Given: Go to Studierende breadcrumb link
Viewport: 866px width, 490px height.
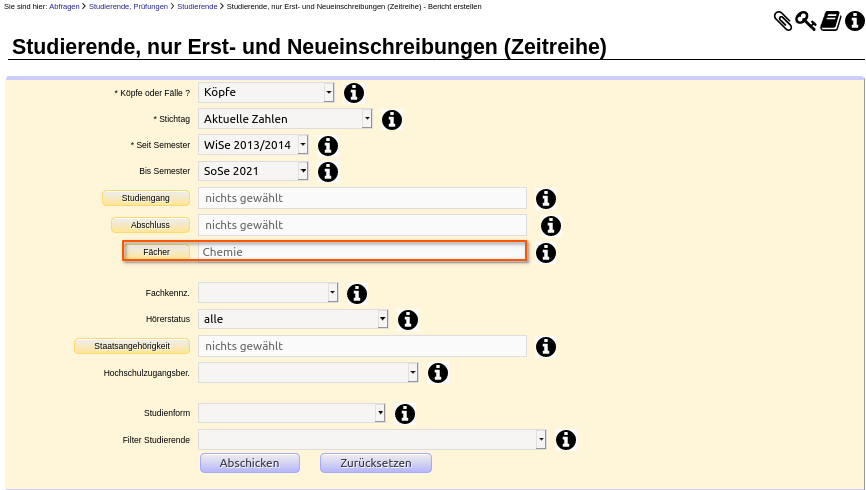Looking at the screenshot, I should [197, 7].
